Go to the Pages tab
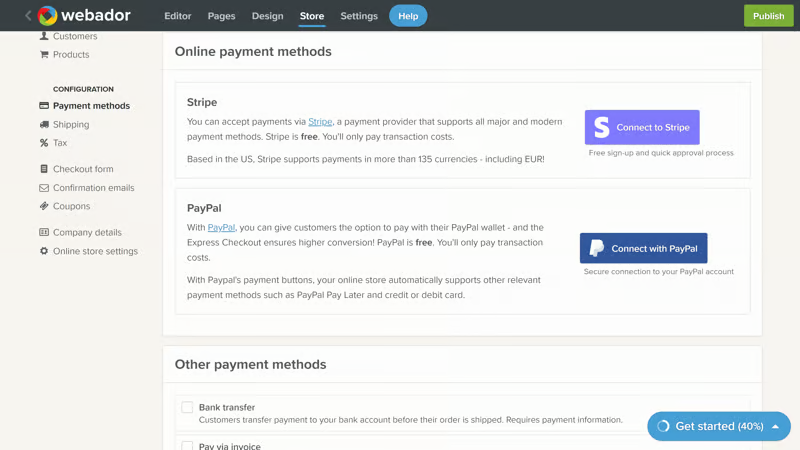Image resolution: width=800 pixels, height=450 pixels. click(x=221, y=16)
